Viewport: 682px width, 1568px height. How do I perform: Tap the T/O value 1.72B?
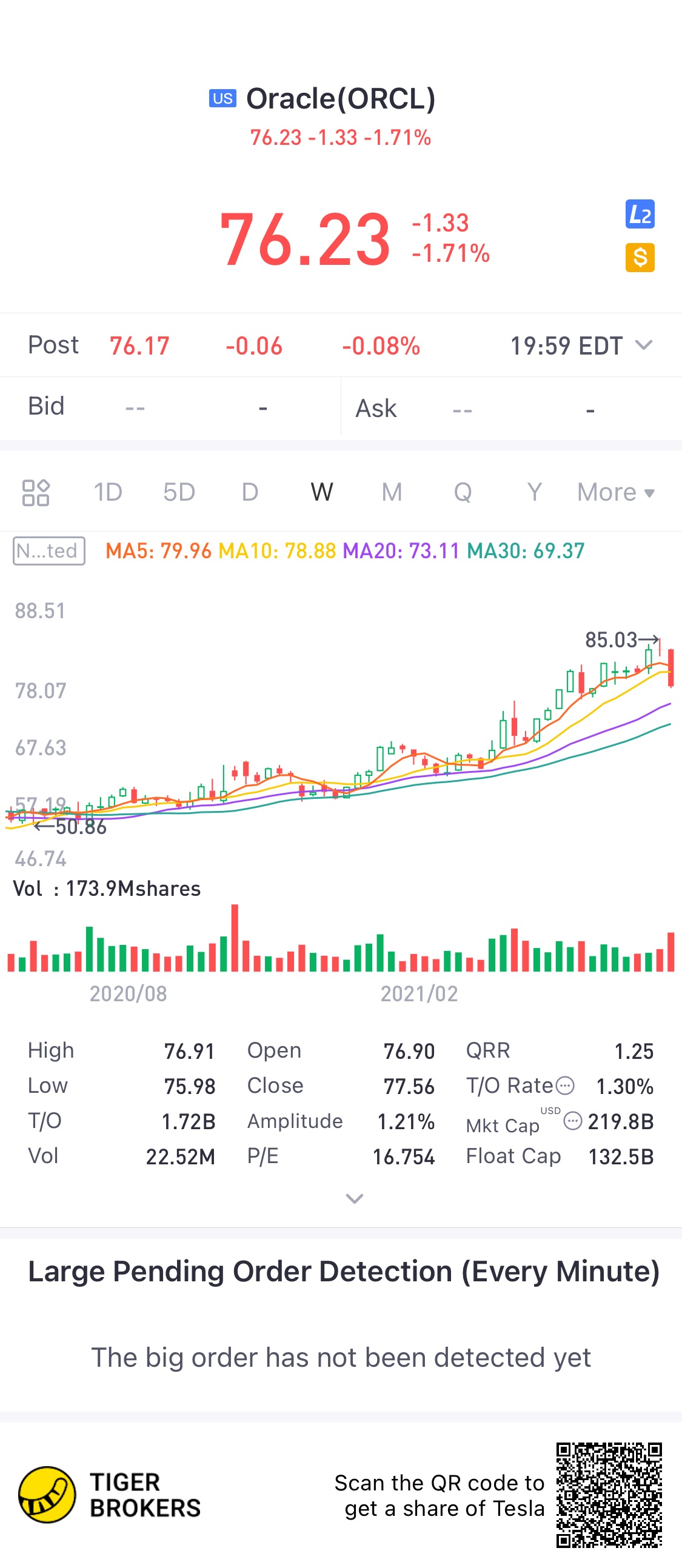188,1122
